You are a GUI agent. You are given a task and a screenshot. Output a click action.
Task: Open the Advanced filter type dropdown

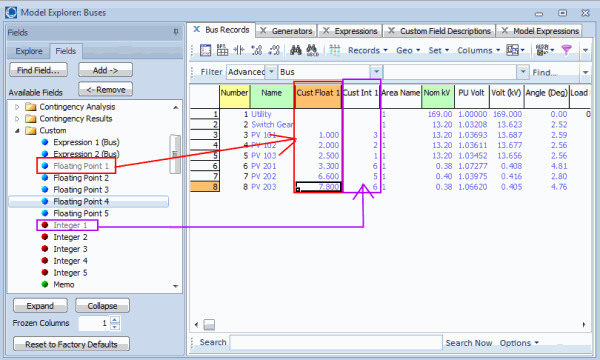tap(271, 72)
